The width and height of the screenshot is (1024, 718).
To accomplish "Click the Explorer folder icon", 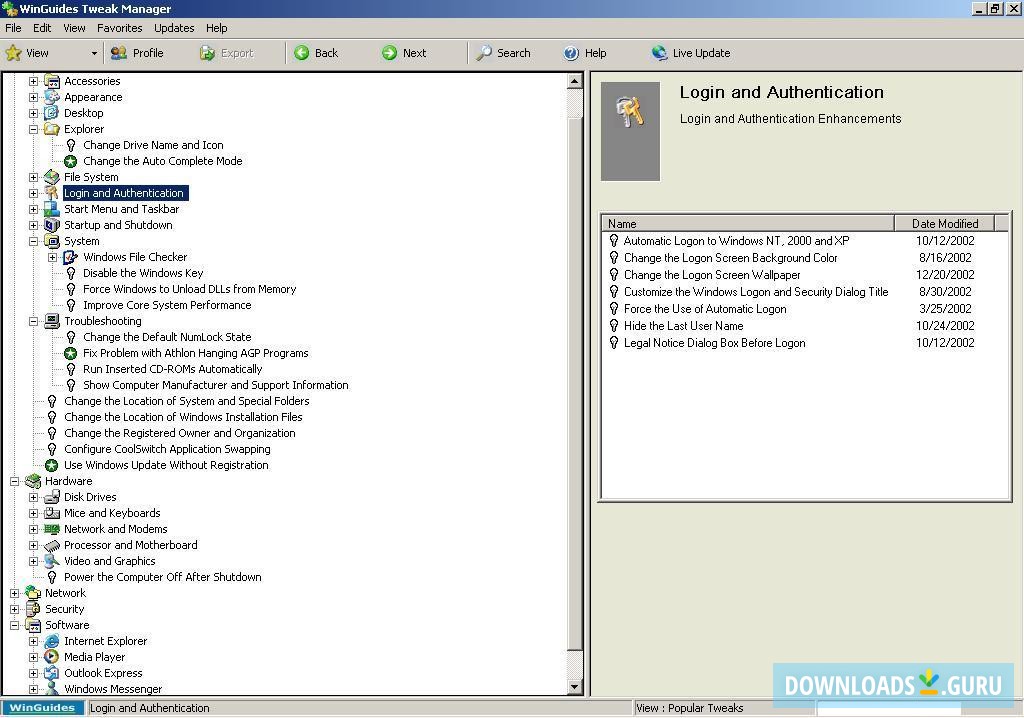I will 52,129.
